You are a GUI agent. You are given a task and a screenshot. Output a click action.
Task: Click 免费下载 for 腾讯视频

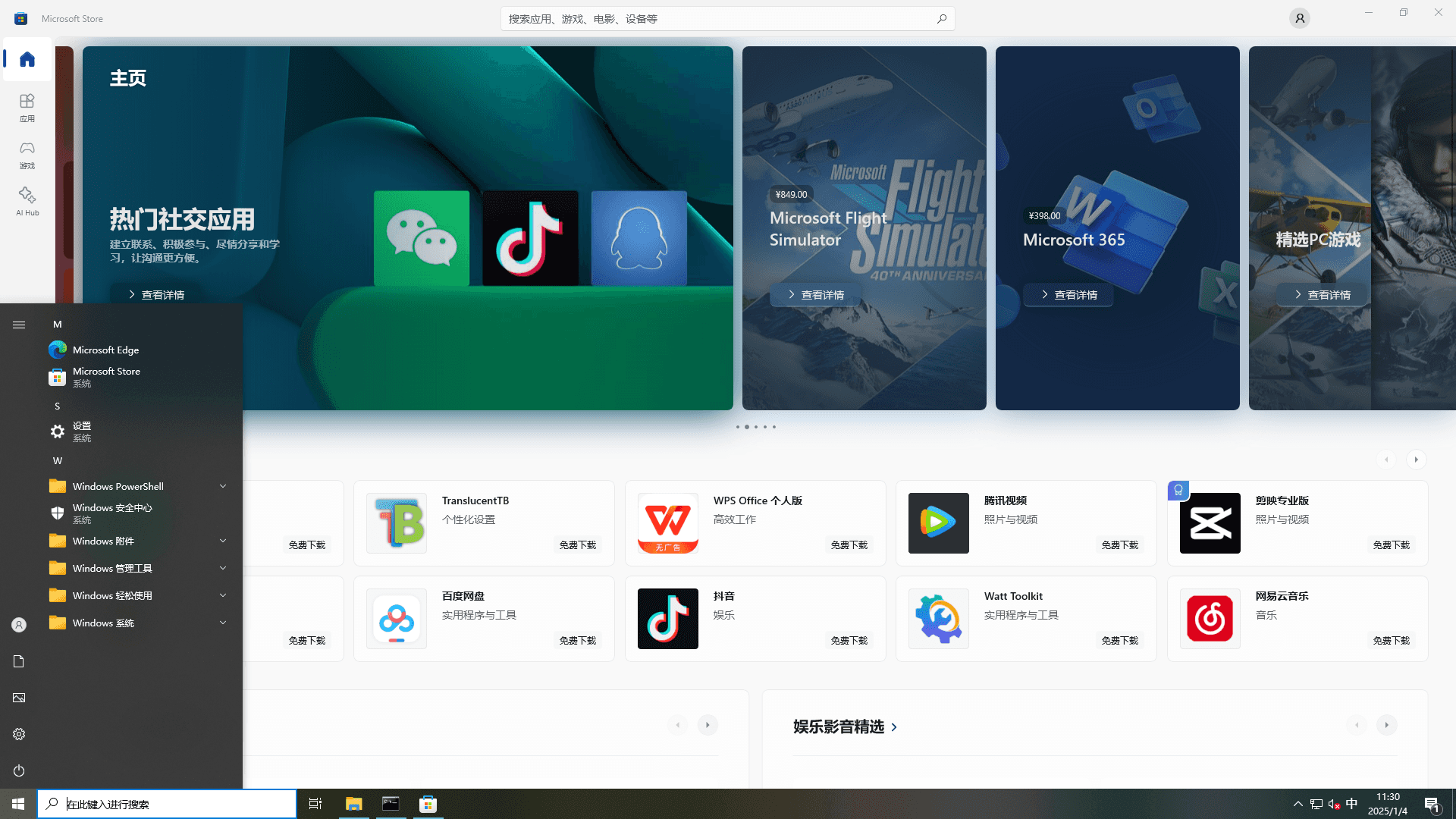(1120, 544)
